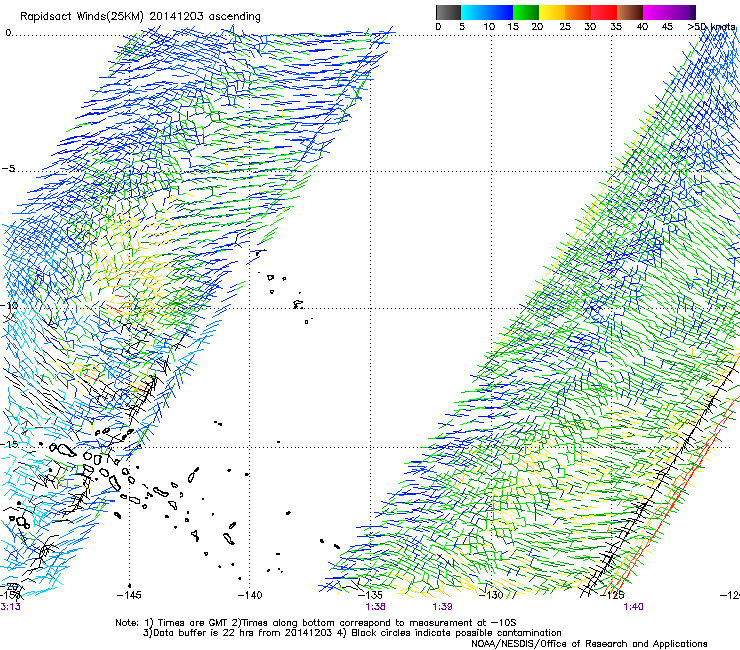Image resolution: width=740 pixels, height=650 pixels.
Task: Click the NOAA/NESDIS credit text
Action: tap(589, 644)
